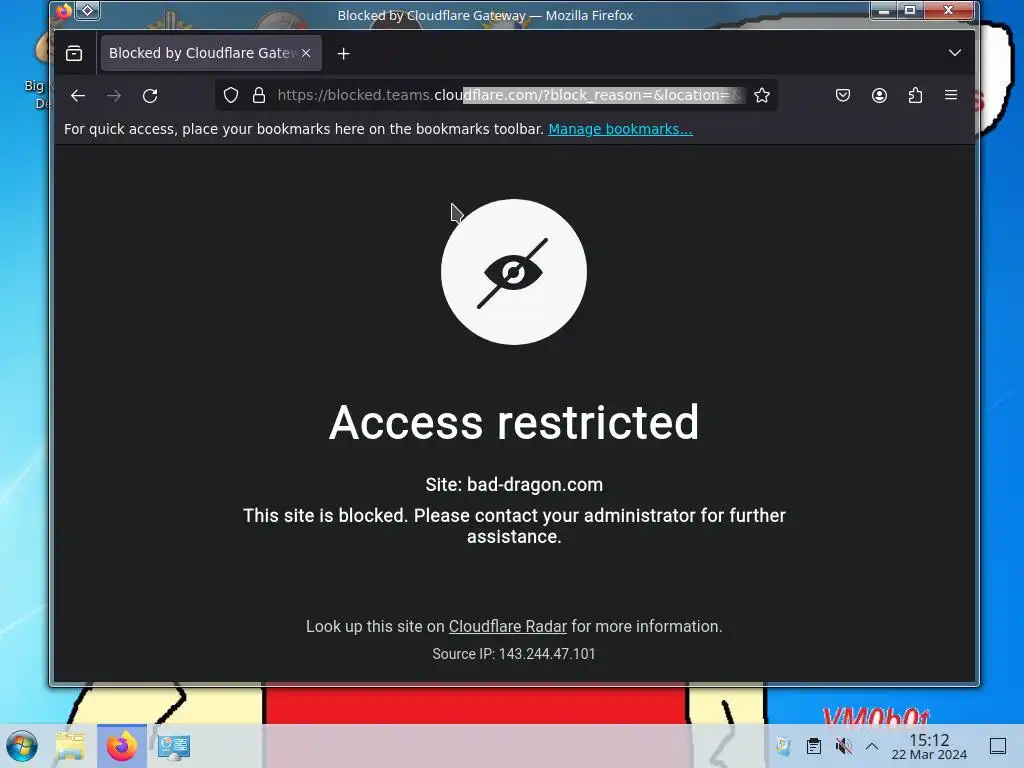This screenshot has height=768, width=1024.
Task: Open the Extensions puzzle icon
Action: tap(915, 95)
